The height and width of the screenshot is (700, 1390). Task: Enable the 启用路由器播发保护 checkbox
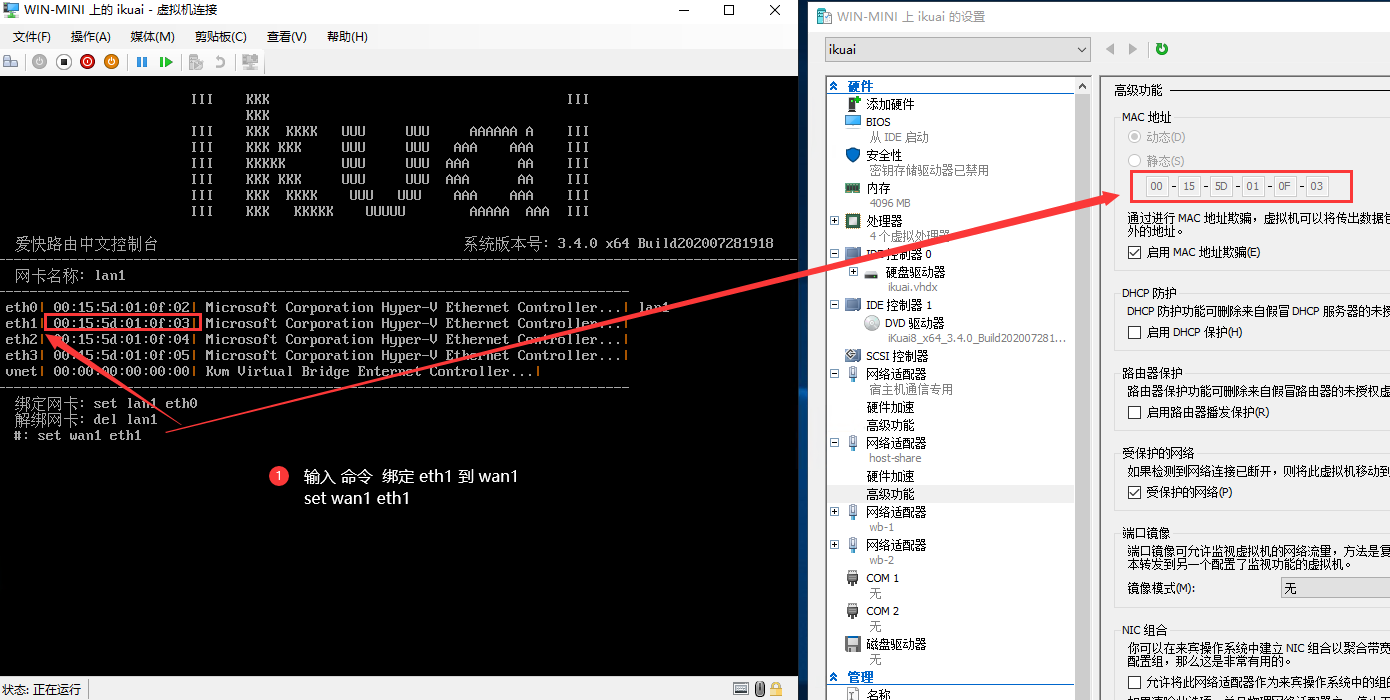[1134, 412]
